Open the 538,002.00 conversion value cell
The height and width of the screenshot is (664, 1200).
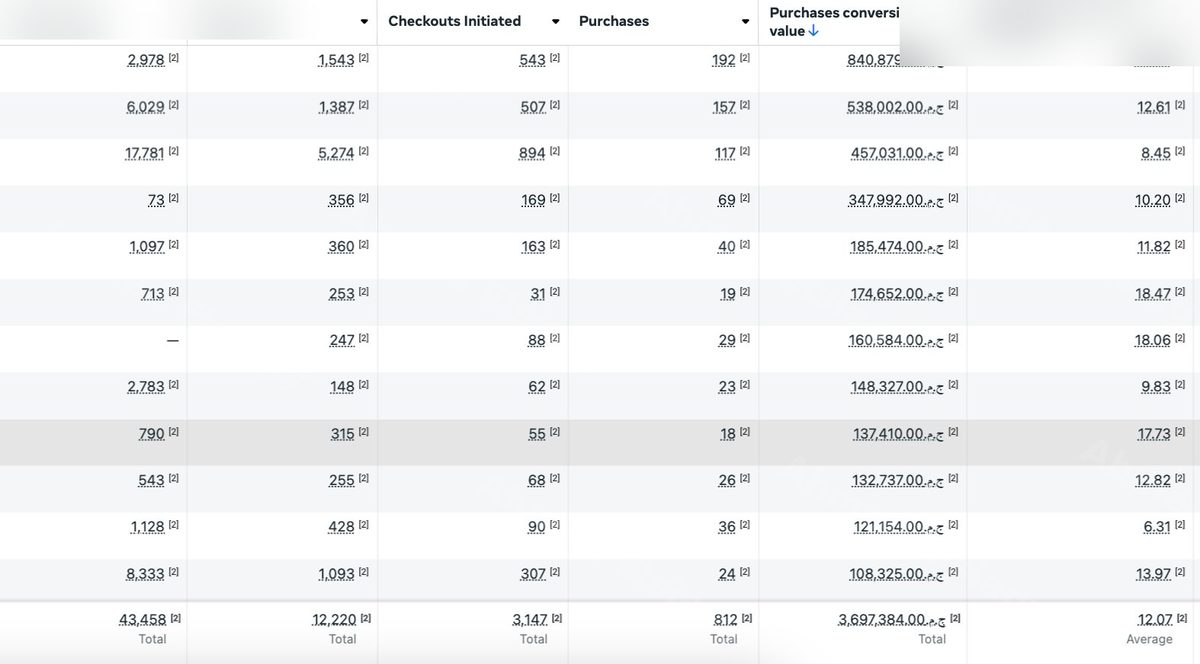(x=895, y=107)
